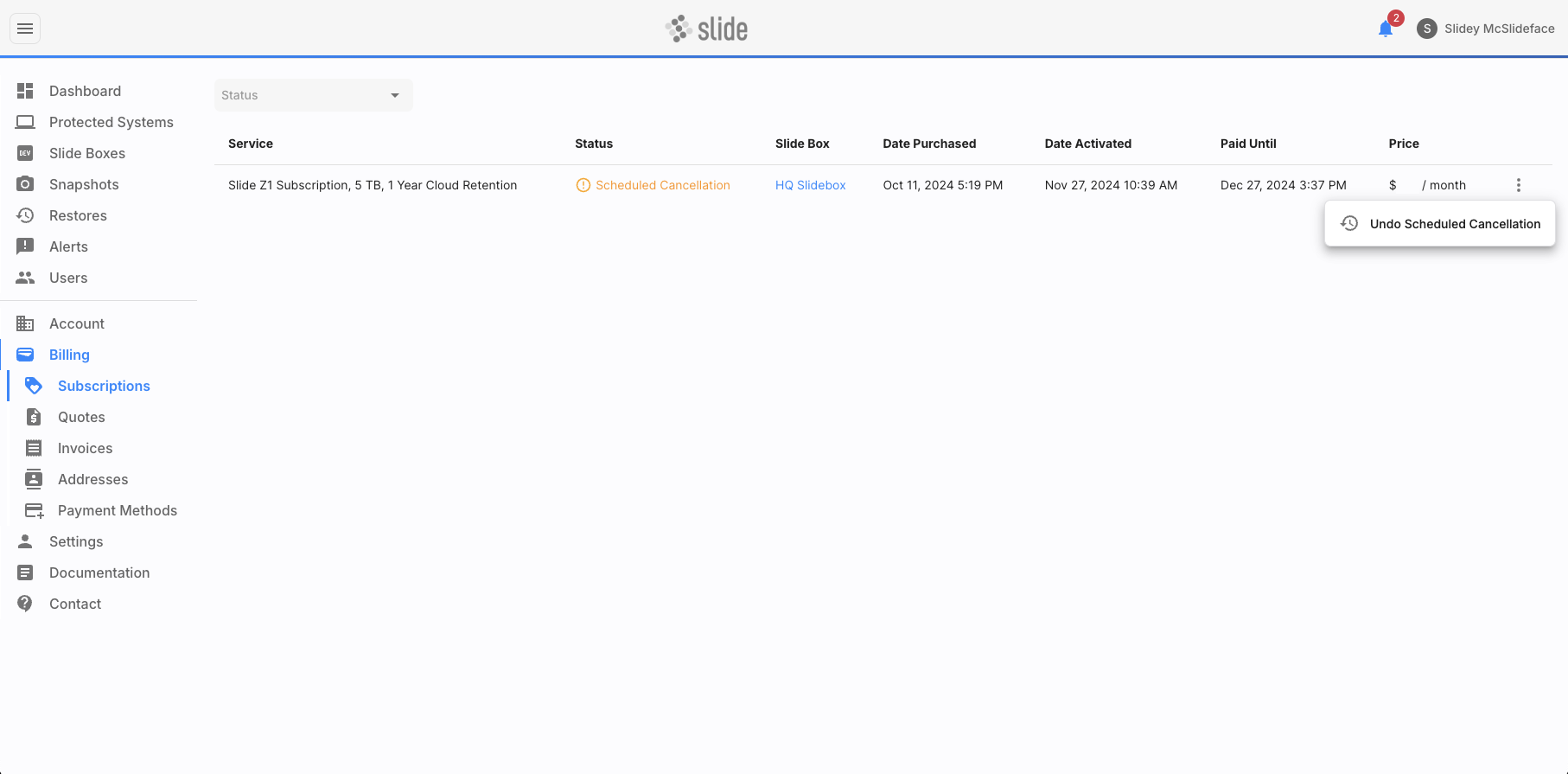Screen dimensions: 1568x774
Task: Click the Billing label in sidebar
Action: [69, 355]
